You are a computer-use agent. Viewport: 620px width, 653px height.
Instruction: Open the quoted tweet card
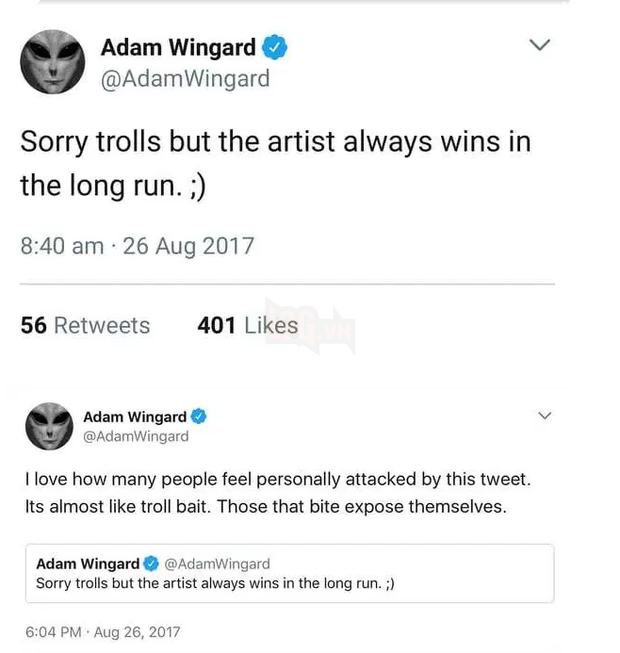pyautogui.click(x=290, y=573)
